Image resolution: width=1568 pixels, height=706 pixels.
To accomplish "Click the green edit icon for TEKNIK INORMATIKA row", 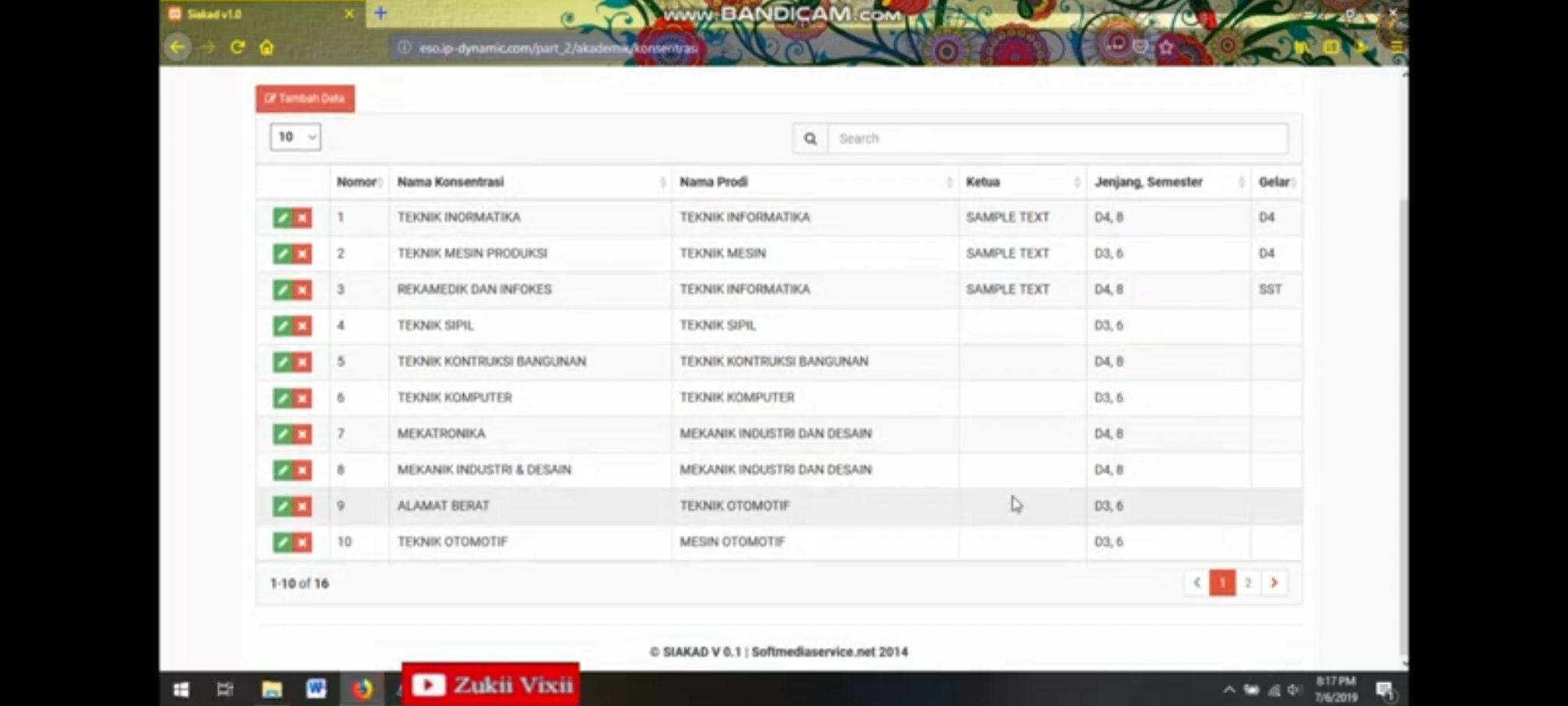I will click(283, 218).
